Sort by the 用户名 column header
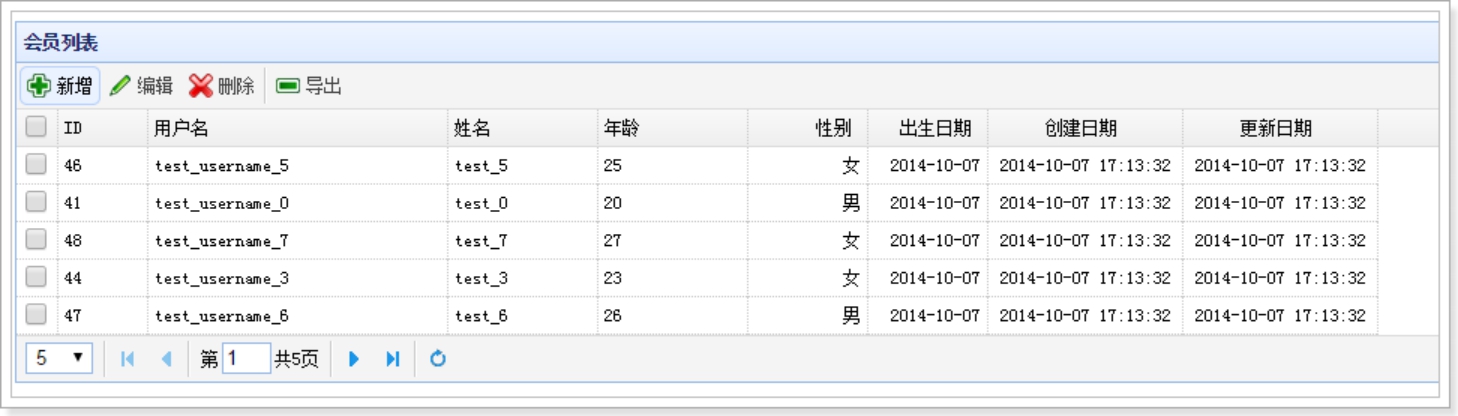1458x416 pixels. (x=181, y=128)
